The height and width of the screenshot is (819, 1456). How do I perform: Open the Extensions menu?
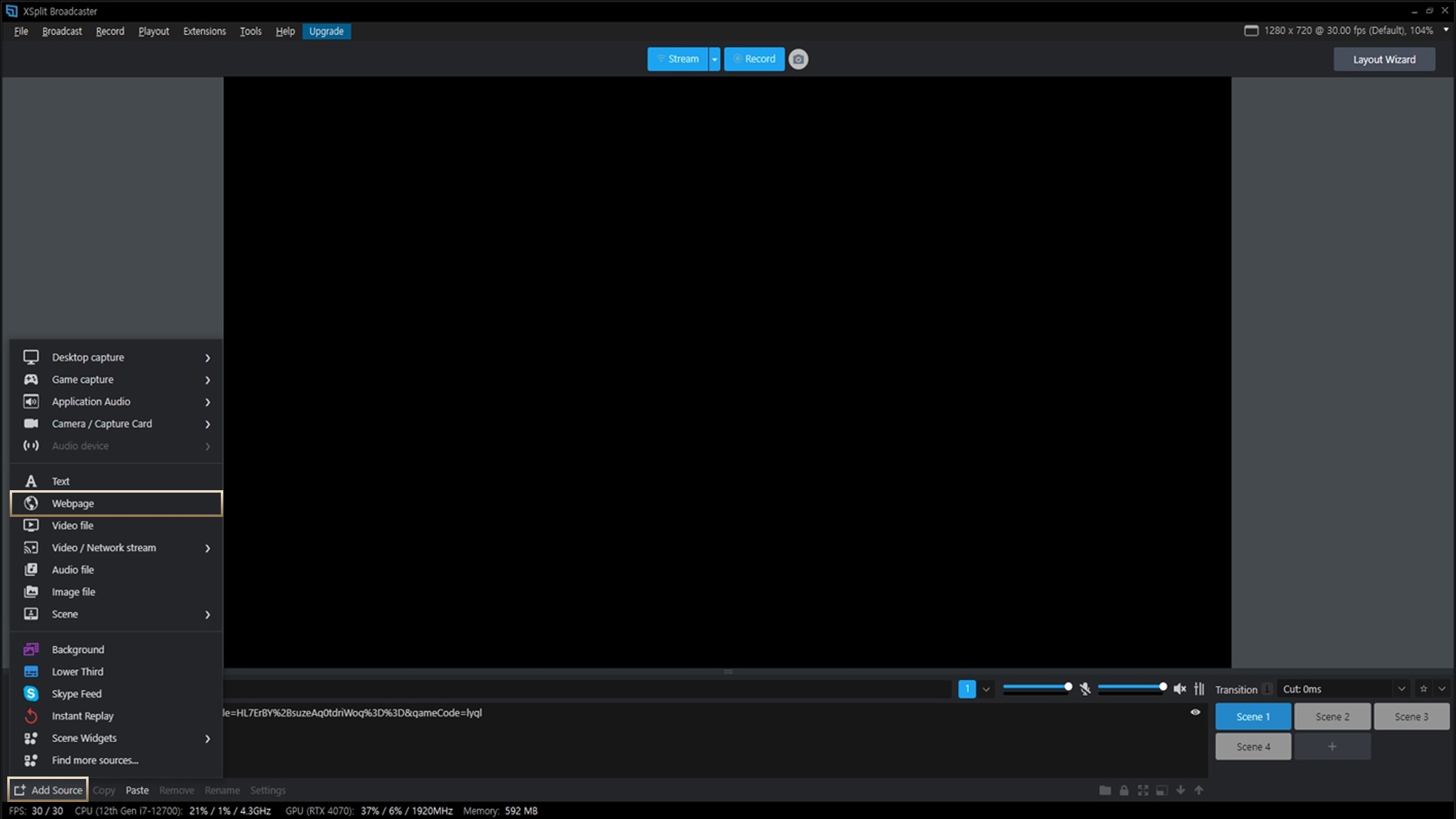[204, 31]
